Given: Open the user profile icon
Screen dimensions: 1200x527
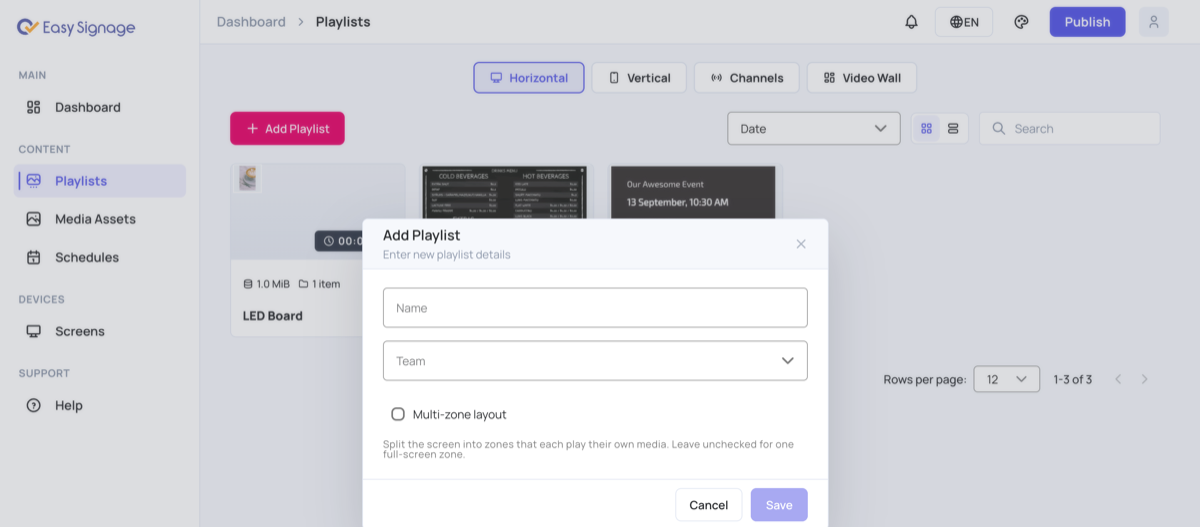Looking at the screenshot, I should click(1153, 22).
